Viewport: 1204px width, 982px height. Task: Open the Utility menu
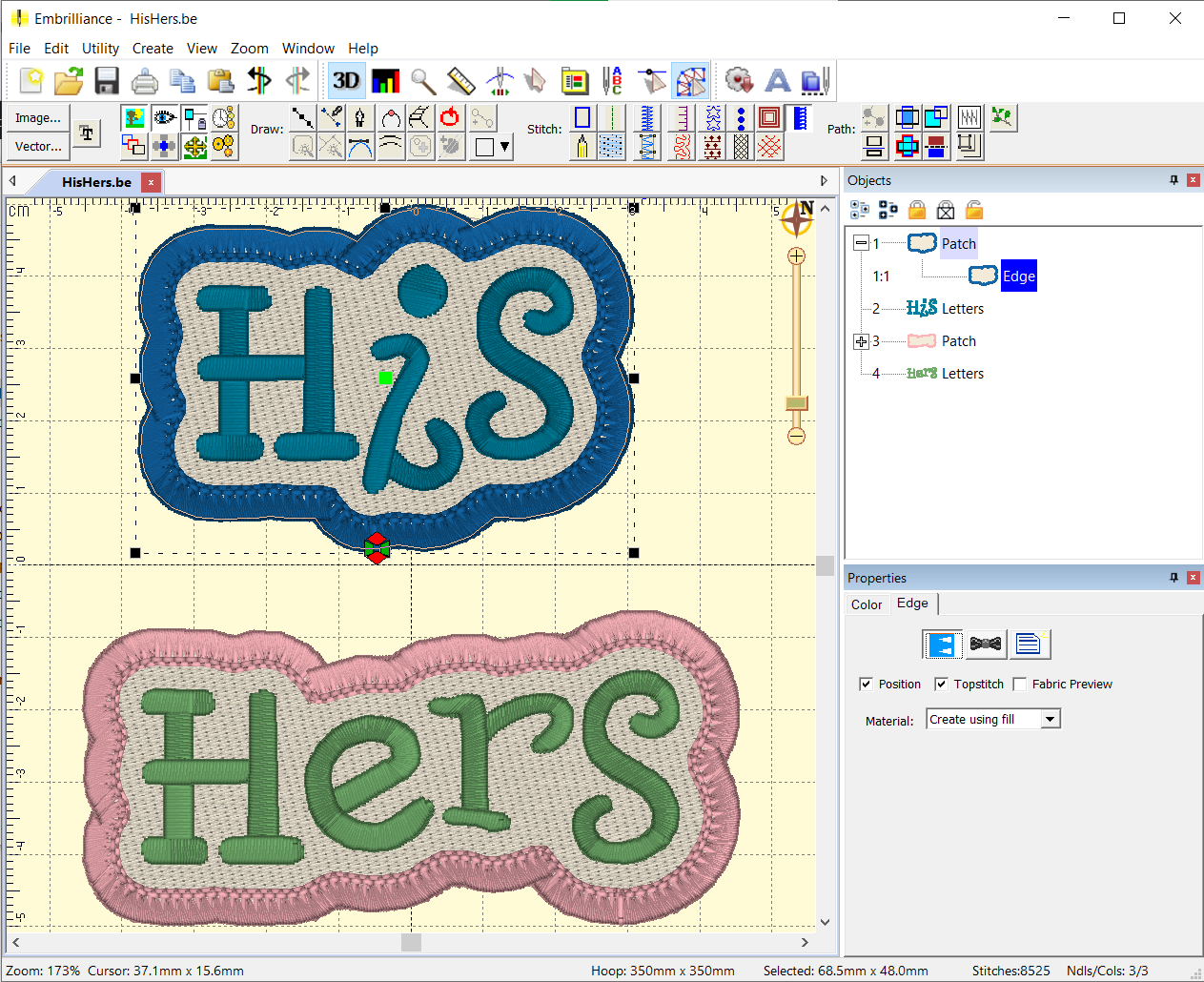point(100,49)
